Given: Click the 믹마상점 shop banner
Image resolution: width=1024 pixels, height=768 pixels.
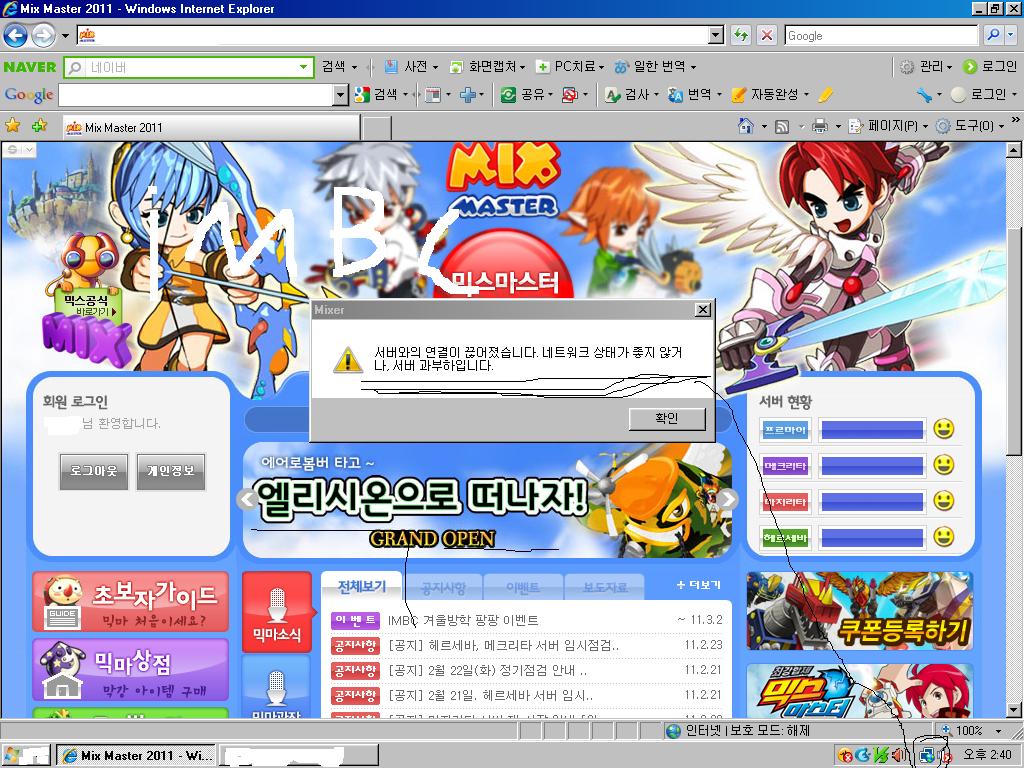Looking at the screenshot, I should pos(131,669).
